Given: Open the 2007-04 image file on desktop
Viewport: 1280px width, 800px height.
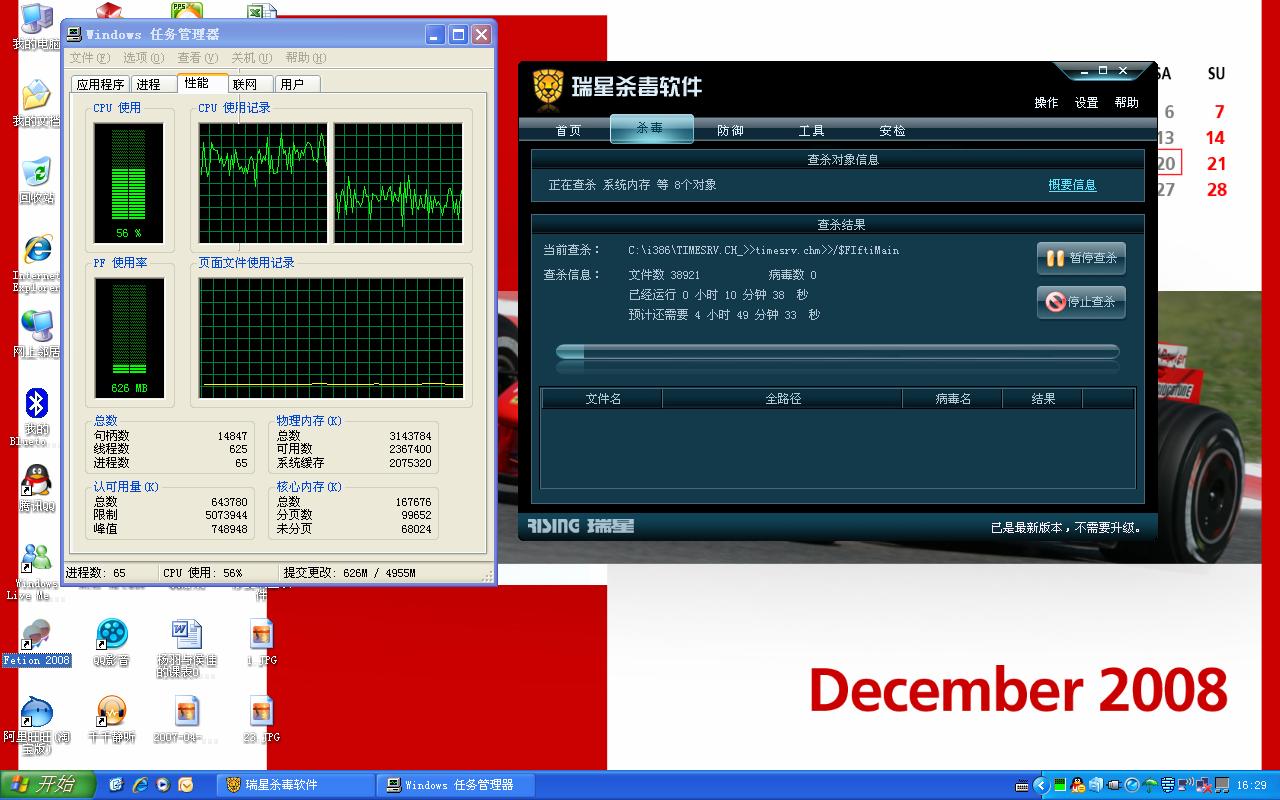Looking at the screenshot, I should [x=187, y=720].
